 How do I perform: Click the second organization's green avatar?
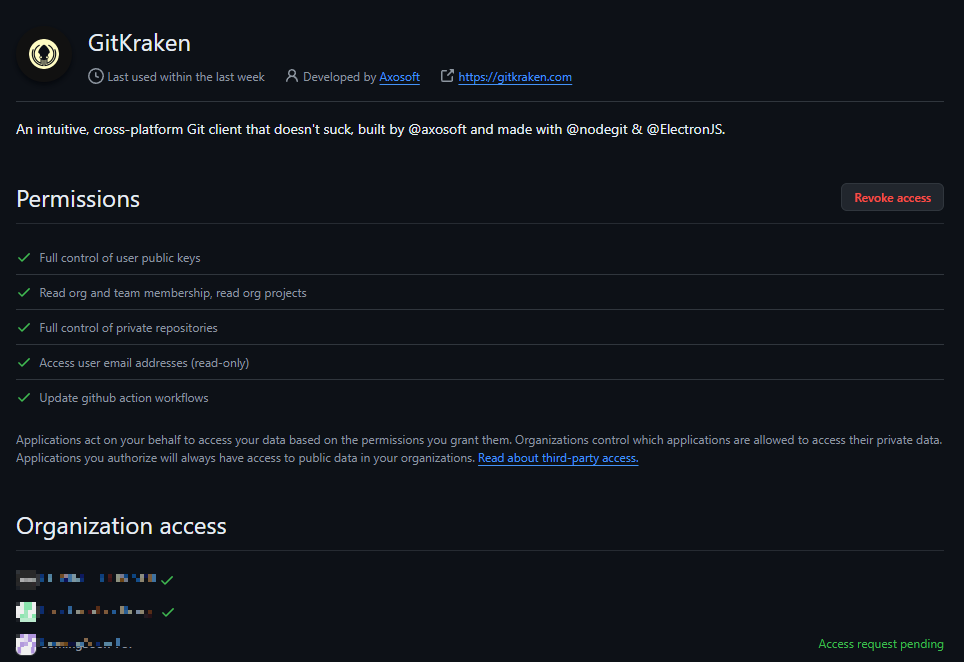(26, 612)
